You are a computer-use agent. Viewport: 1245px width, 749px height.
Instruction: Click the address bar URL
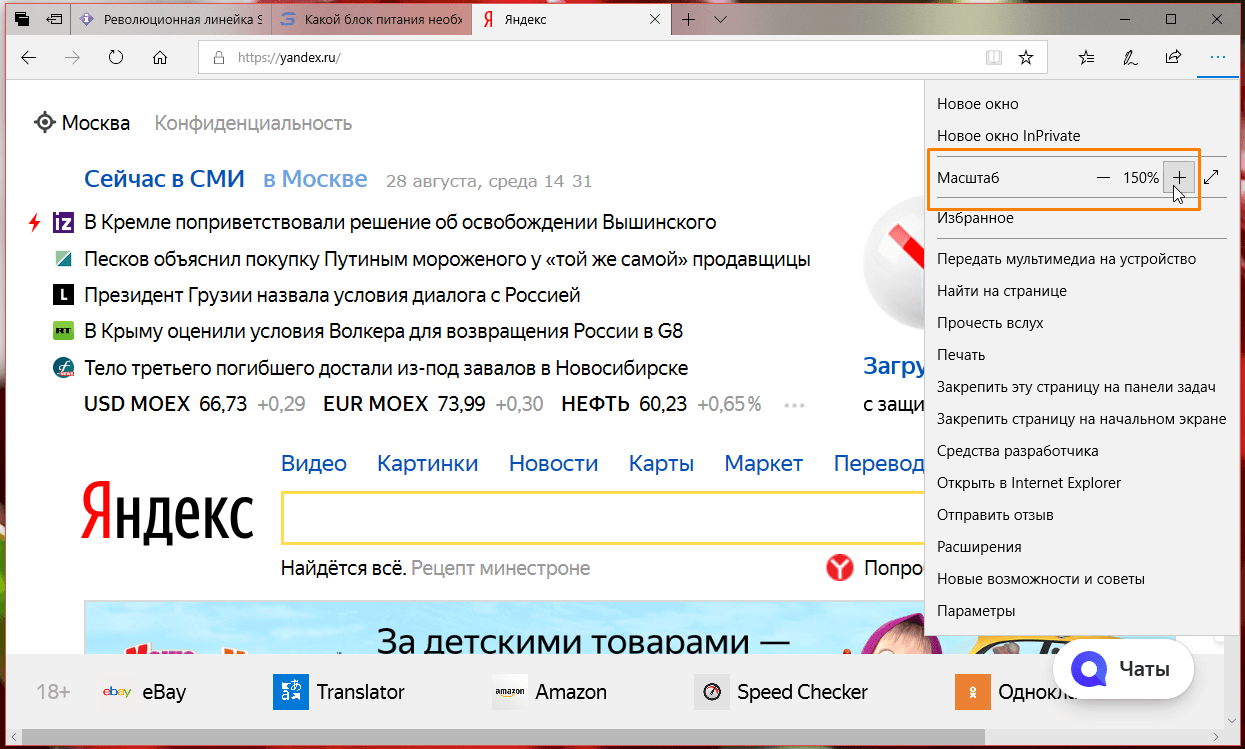[289, 58]
